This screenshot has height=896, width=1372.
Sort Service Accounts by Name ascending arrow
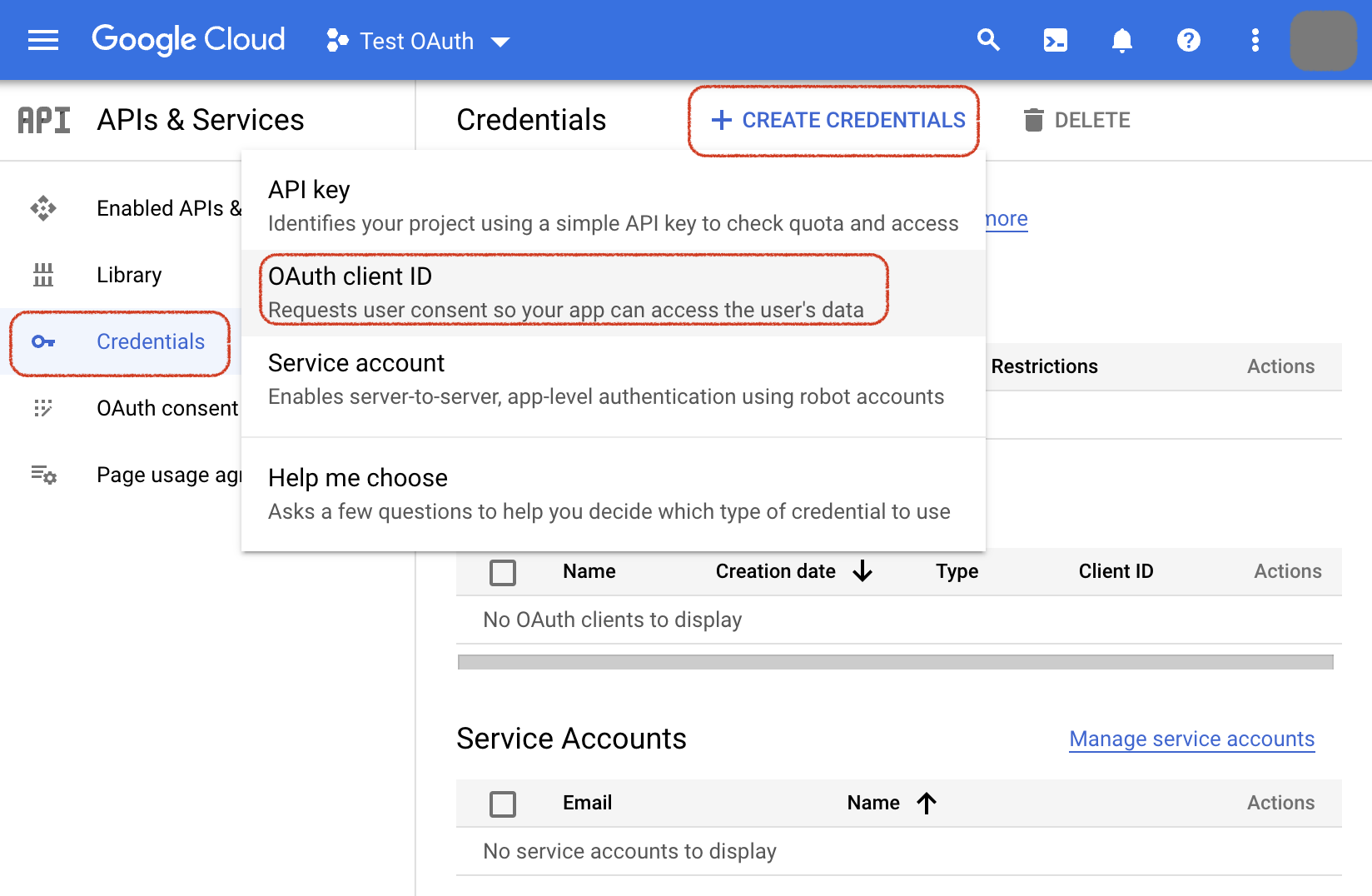(x=927, y=803)
